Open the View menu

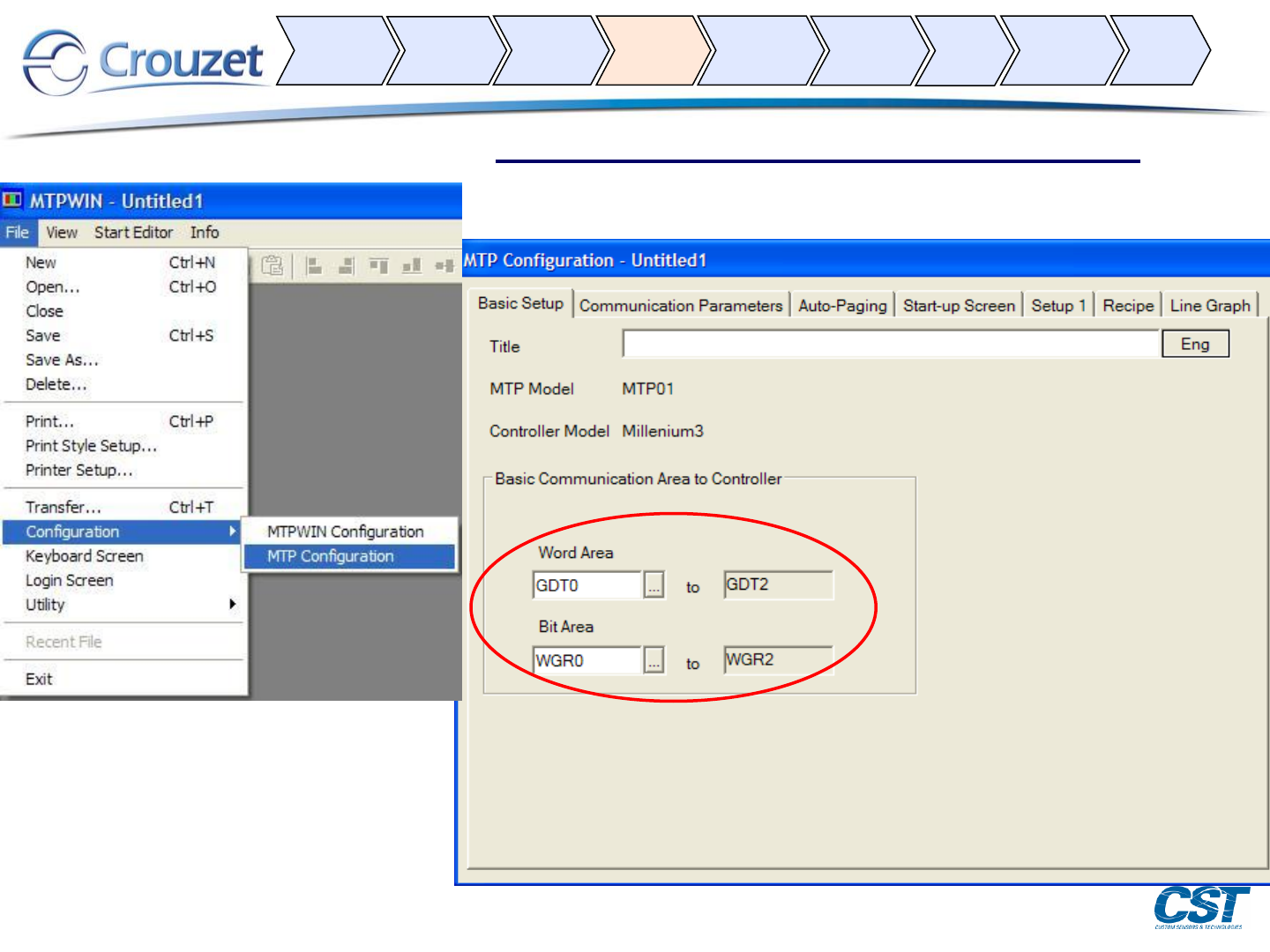point(62,233)
